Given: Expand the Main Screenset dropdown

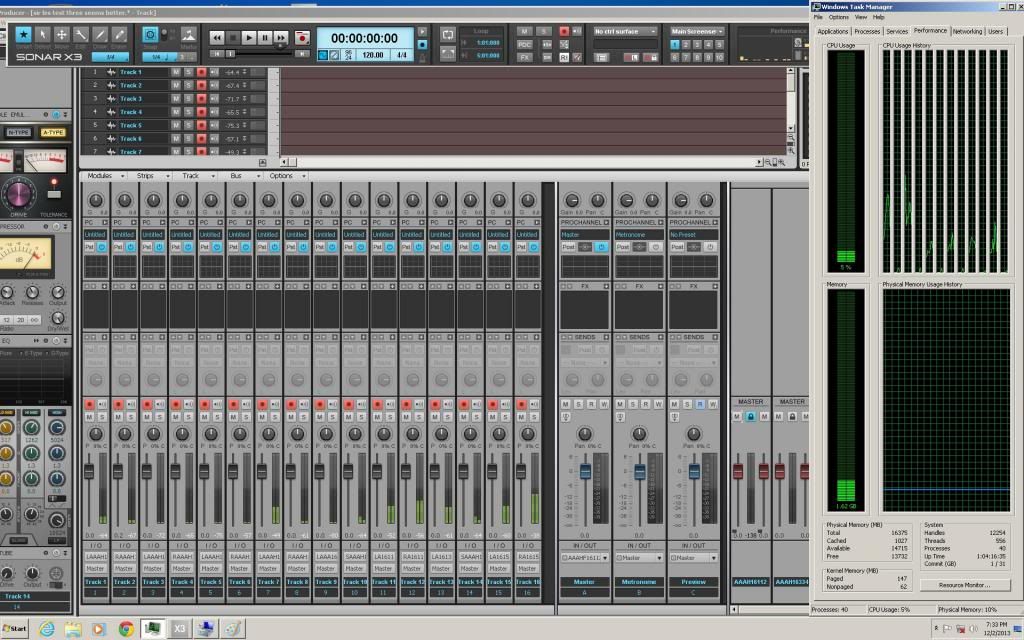Looking at the screenshot, I should pos(697,32).
